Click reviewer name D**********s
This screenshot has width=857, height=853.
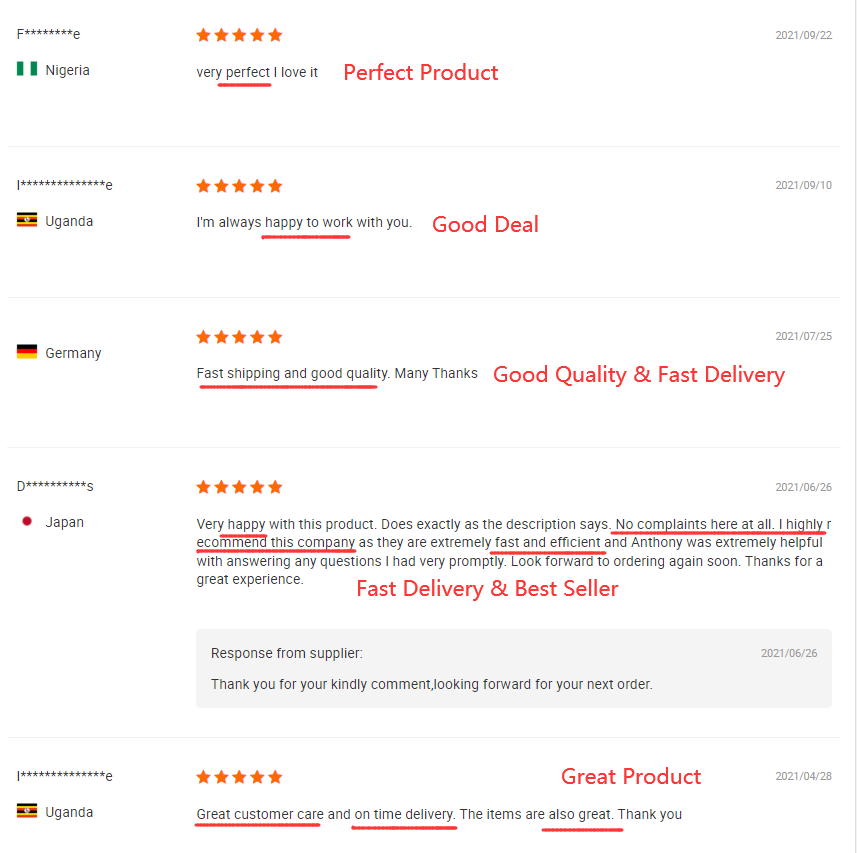[x=55, y=487]
